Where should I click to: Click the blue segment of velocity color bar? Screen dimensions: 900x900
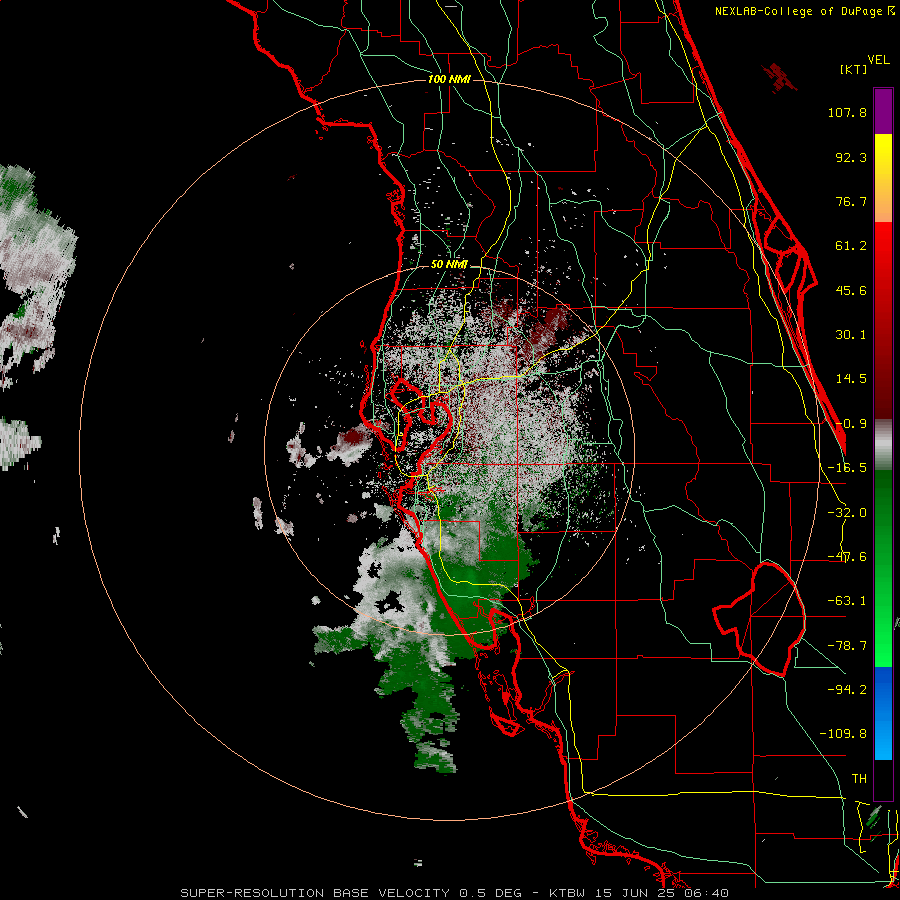[883, 713]
